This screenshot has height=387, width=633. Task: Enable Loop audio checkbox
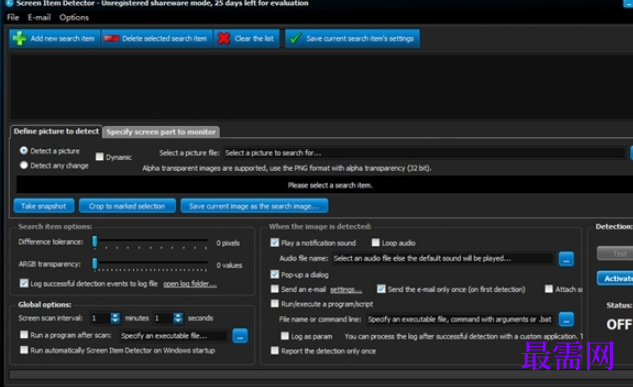point(375,243)
